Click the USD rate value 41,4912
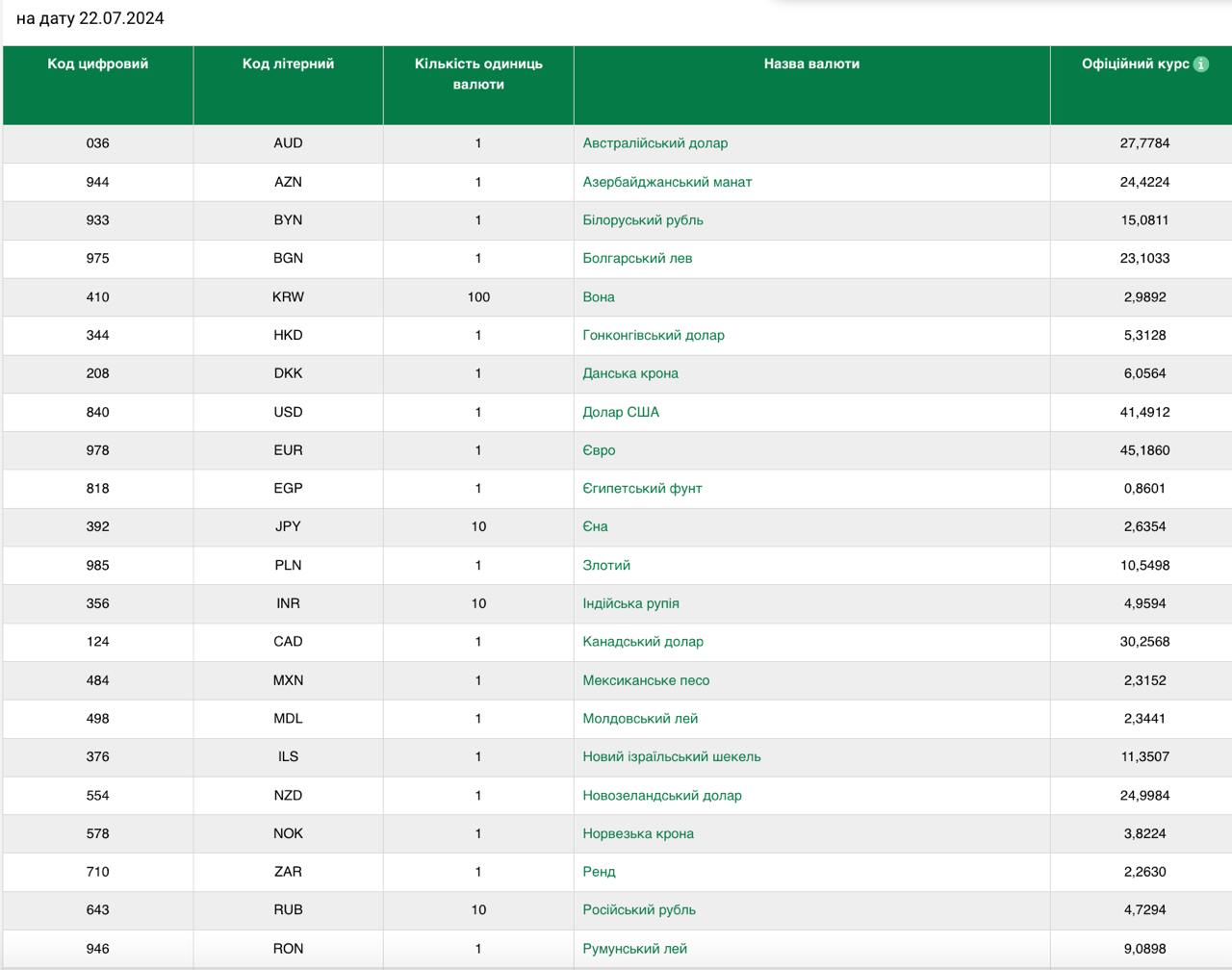This screenshot has height=970, width=1232. click(x=1144, y=412)
